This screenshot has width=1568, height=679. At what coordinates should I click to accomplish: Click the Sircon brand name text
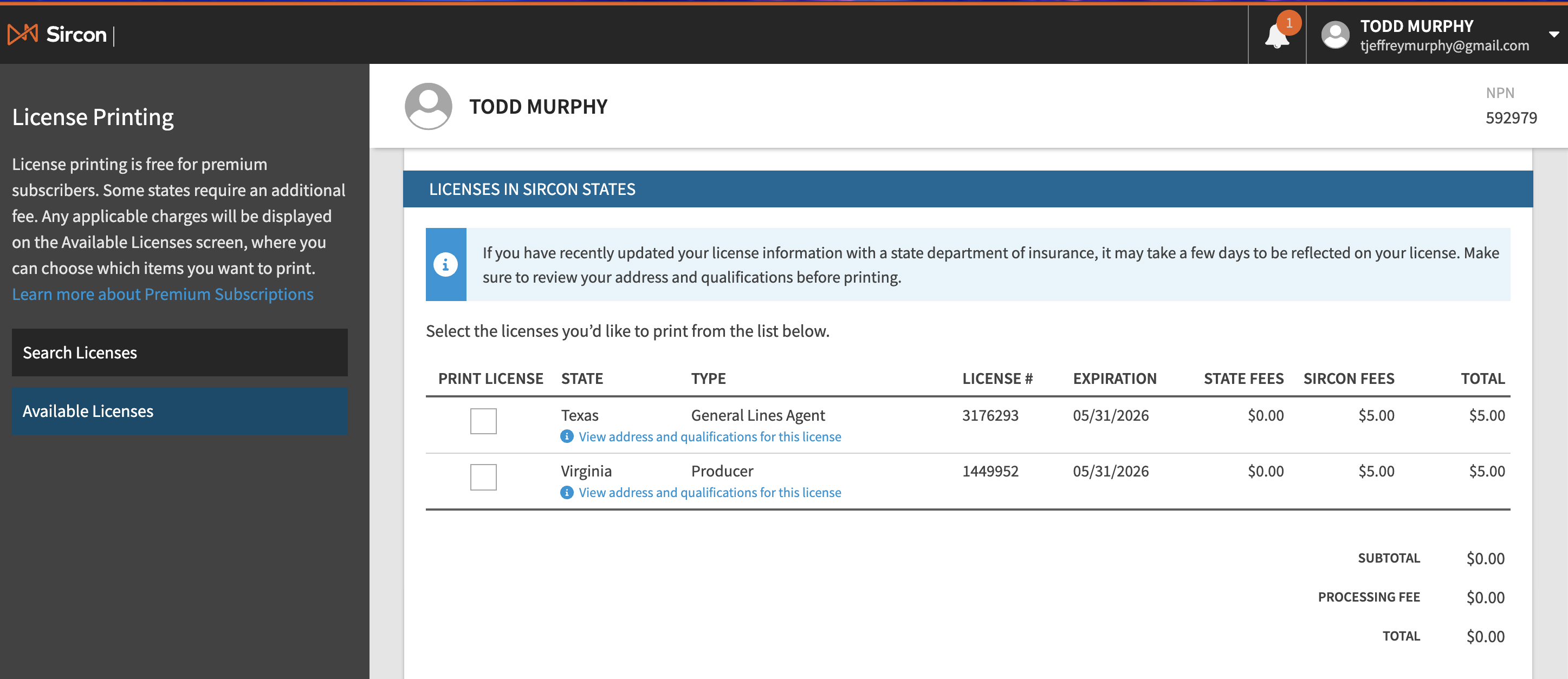pyautogui.click(x=76, y=35)
